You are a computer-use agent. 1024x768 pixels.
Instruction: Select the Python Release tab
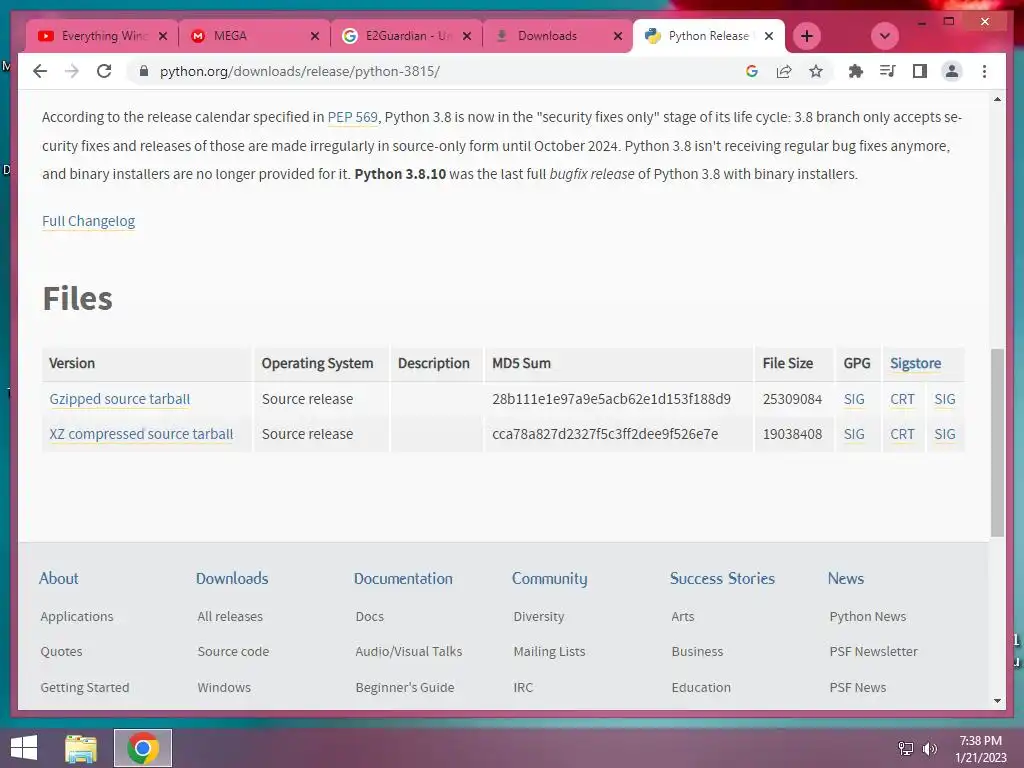[x=709, y=36]
